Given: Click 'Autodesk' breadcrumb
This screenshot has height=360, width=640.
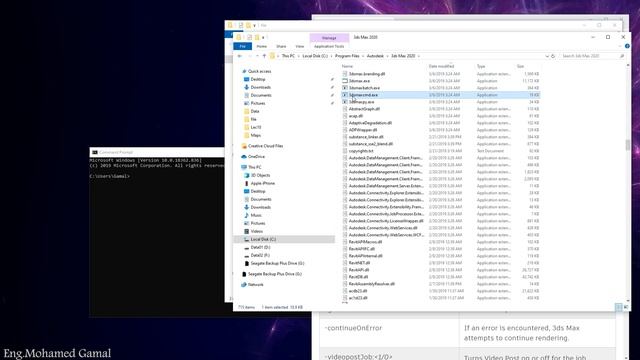Looking at the screenshot, I should tap(375, 56).
